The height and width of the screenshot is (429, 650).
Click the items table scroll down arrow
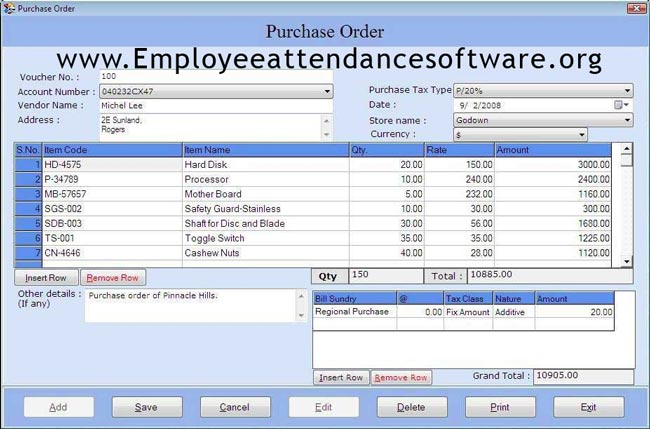click(x=626, y=261)
